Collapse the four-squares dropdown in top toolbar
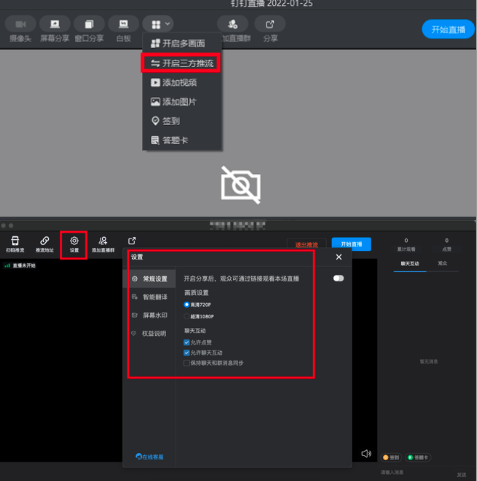 coord(158,24)
